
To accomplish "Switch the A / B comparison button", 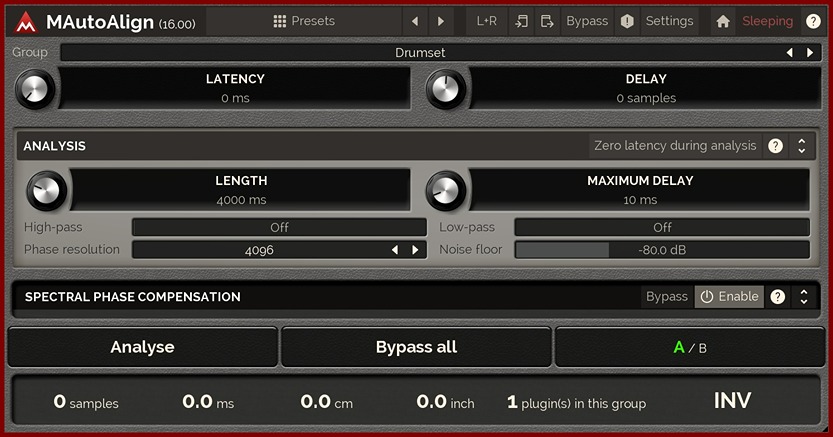I will point(690,347).
